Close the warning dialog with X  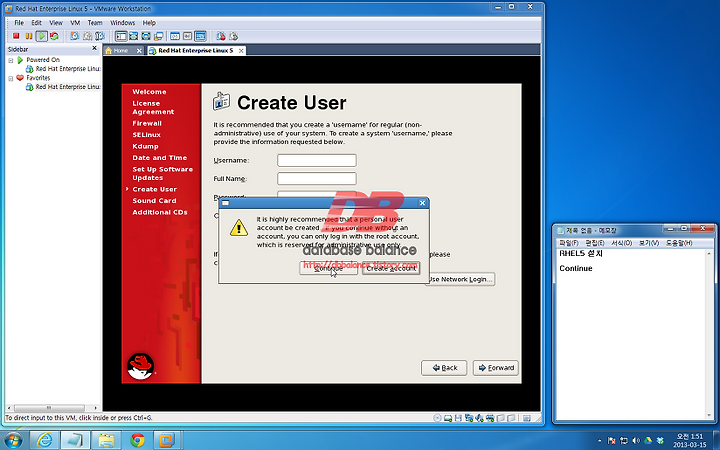(422, 202)
